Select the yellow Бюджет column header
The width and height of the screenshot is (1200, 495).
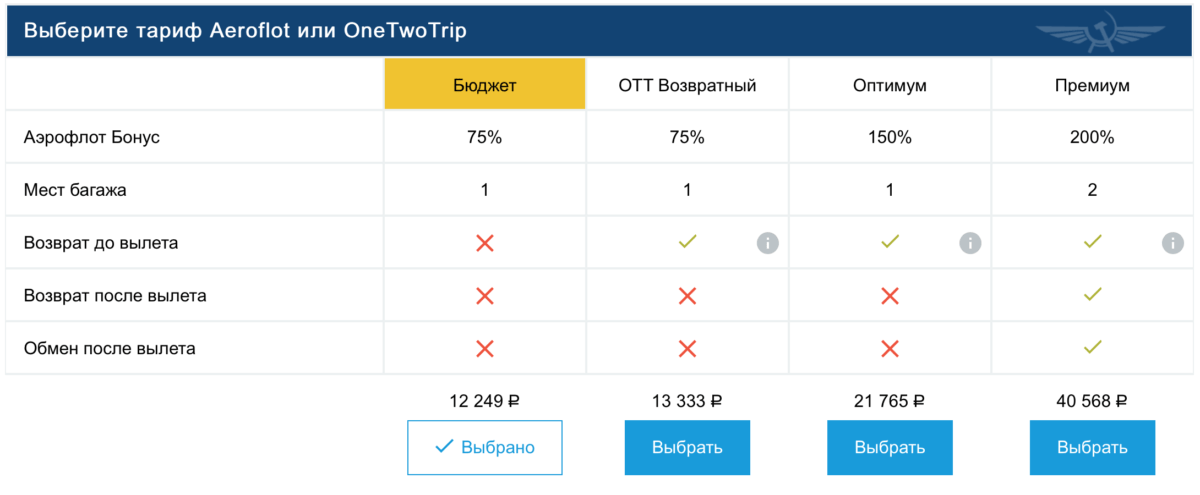pos(485,85)
